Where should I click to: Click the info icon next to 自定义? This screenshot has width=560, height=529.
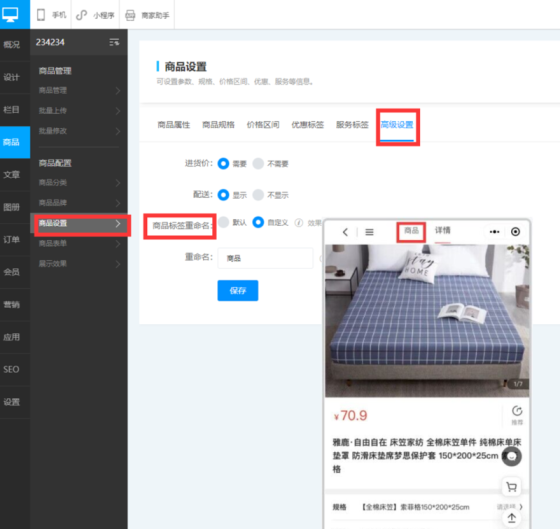pos(299,223)
